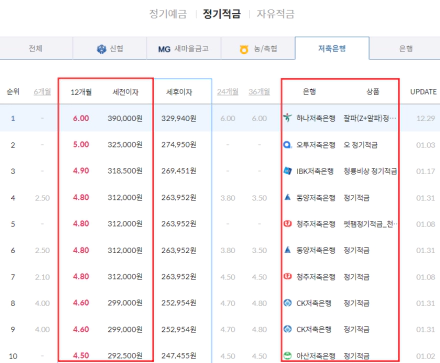Open the 신협 category tab label
440x363 pixels.
tap(117, 49)
